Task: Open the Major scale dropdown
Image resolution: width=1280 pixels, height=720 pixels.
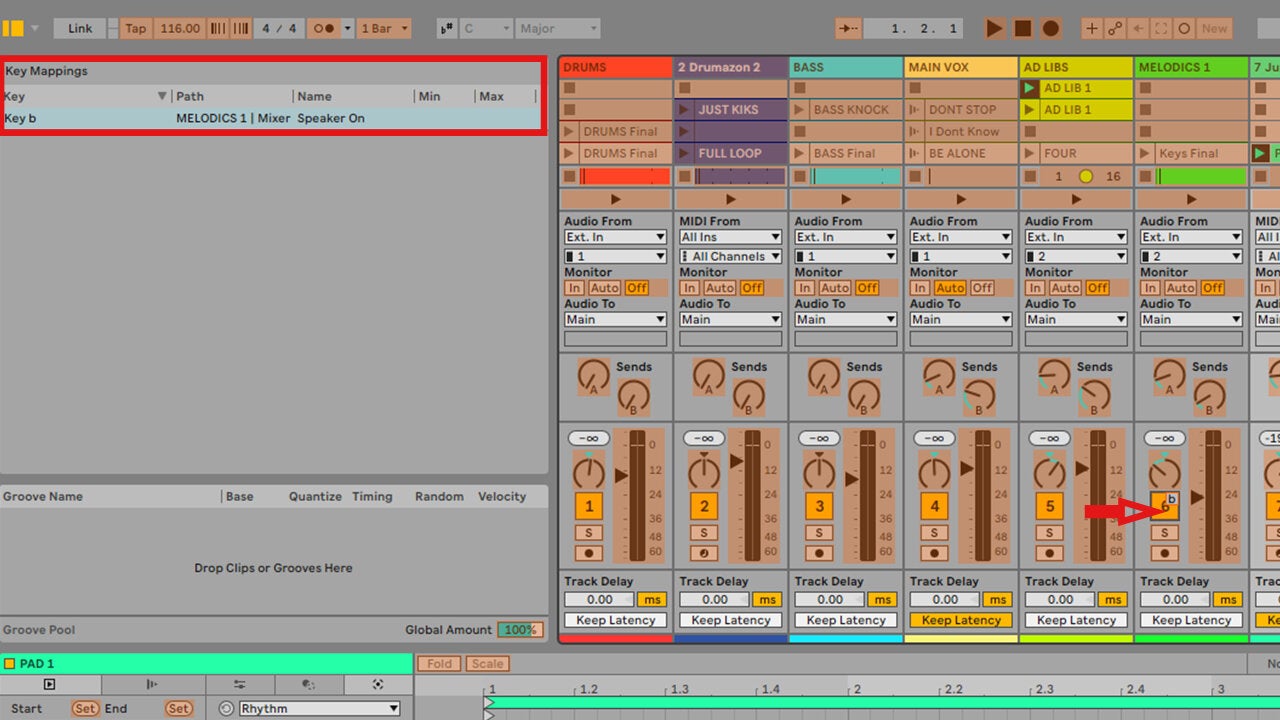Action: pyautogui.click(x=558, y=28)
